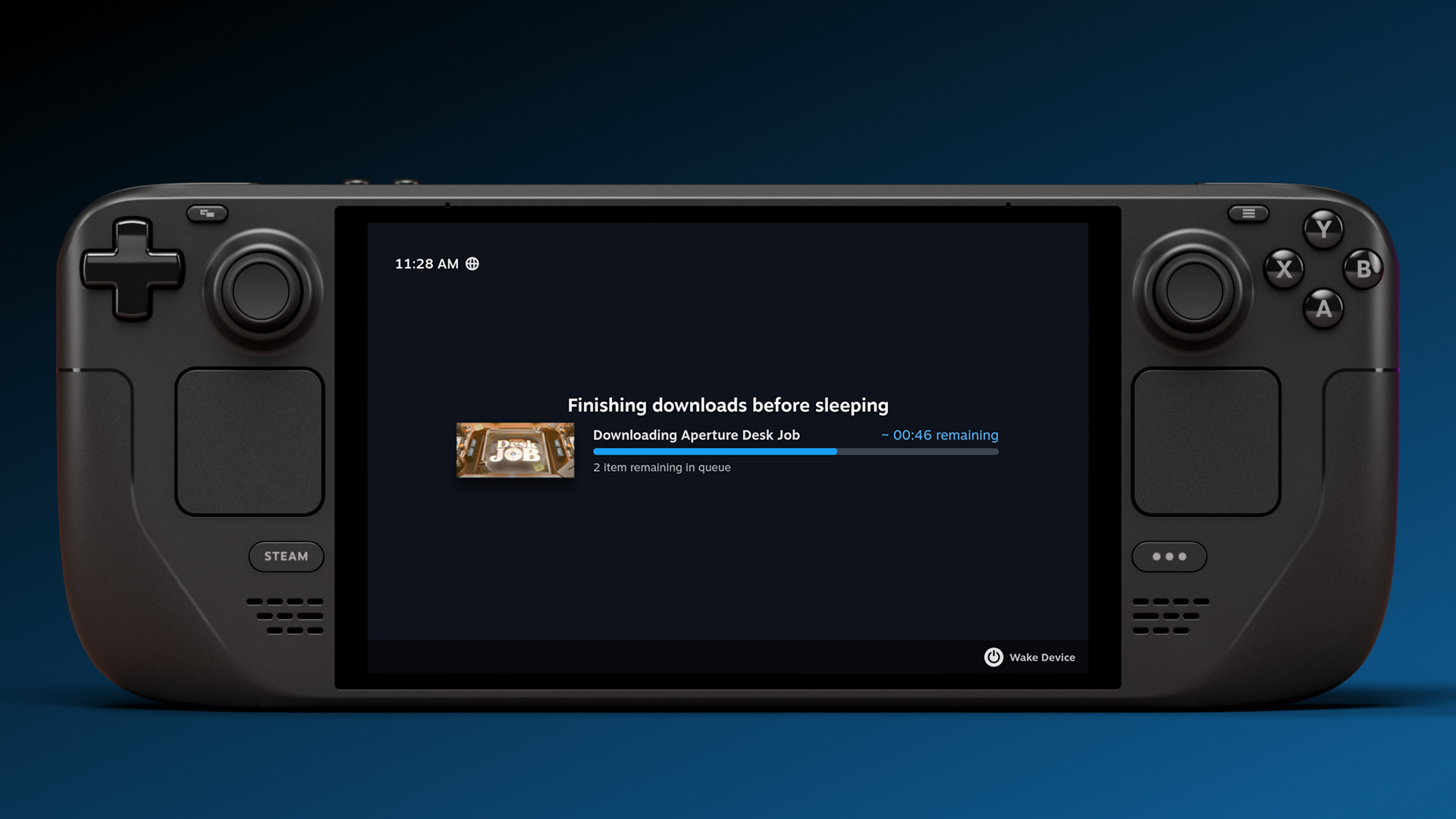Click the power icon next to Wake Device
Screen dimensions: 1456x819
click(x=993, y=657)
